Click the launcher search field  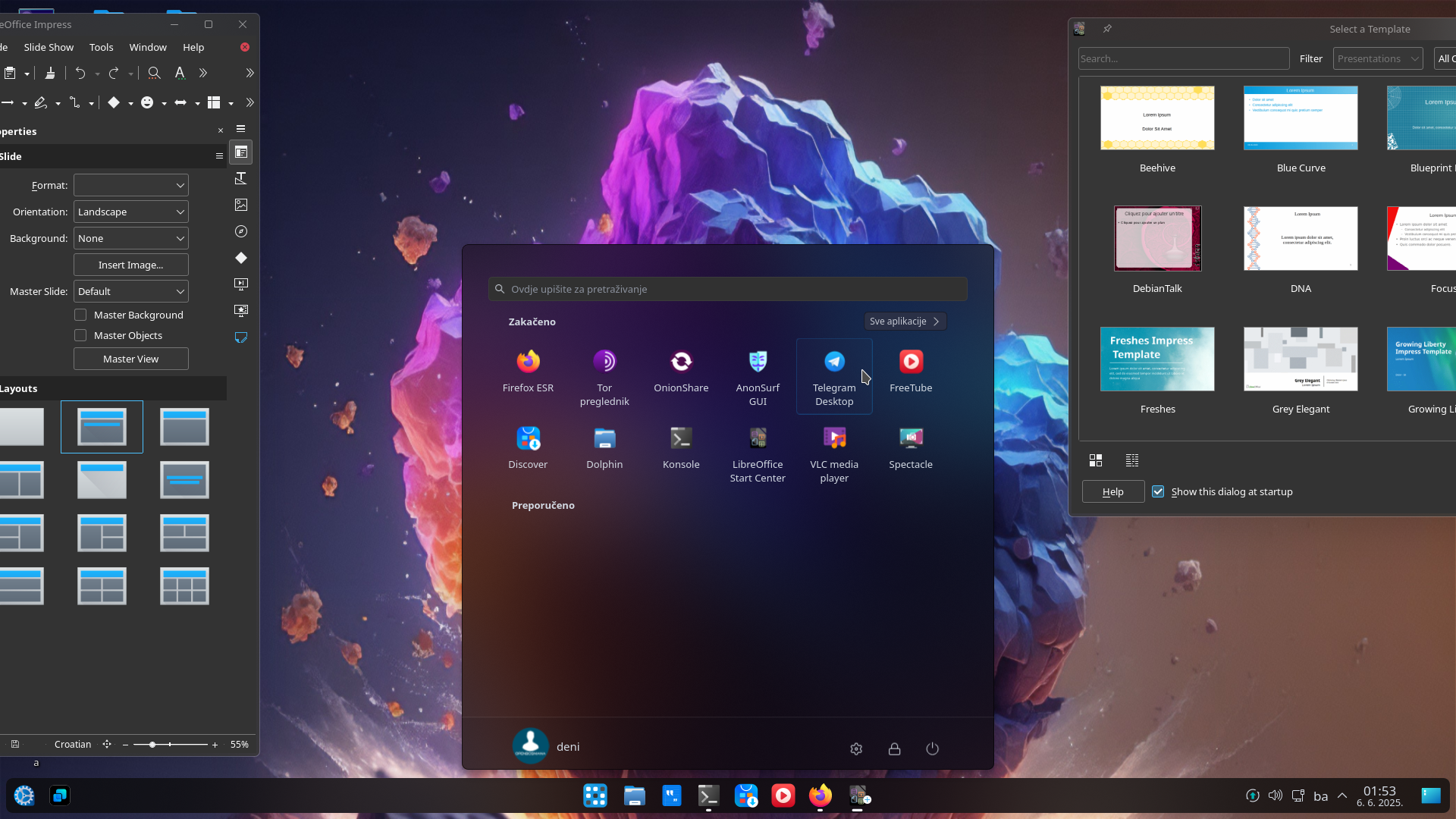coord(728,289)
